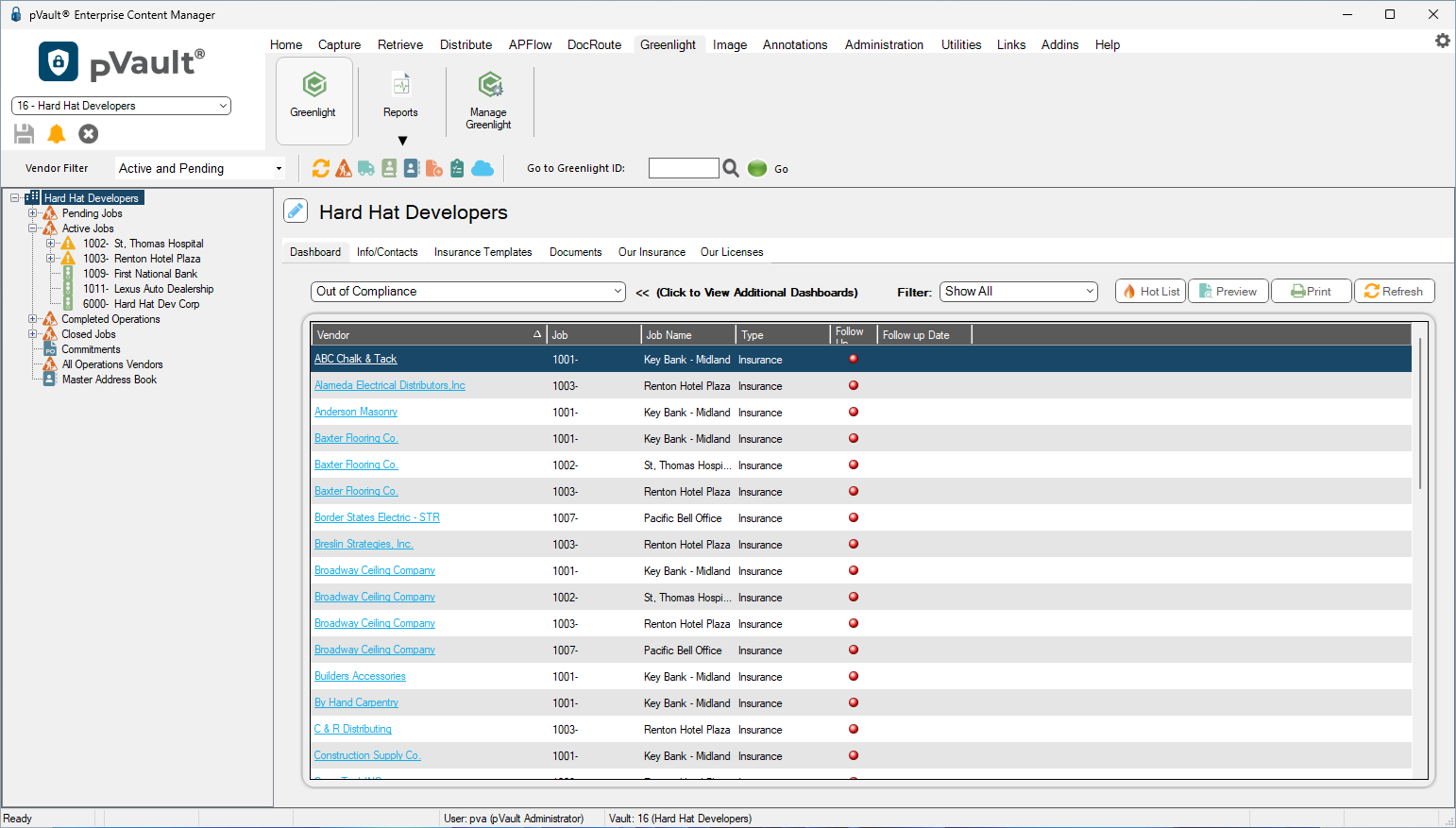
Task: Select the 6000- Hard Hat Dev Corp job
Action: [x=142, y=304]
